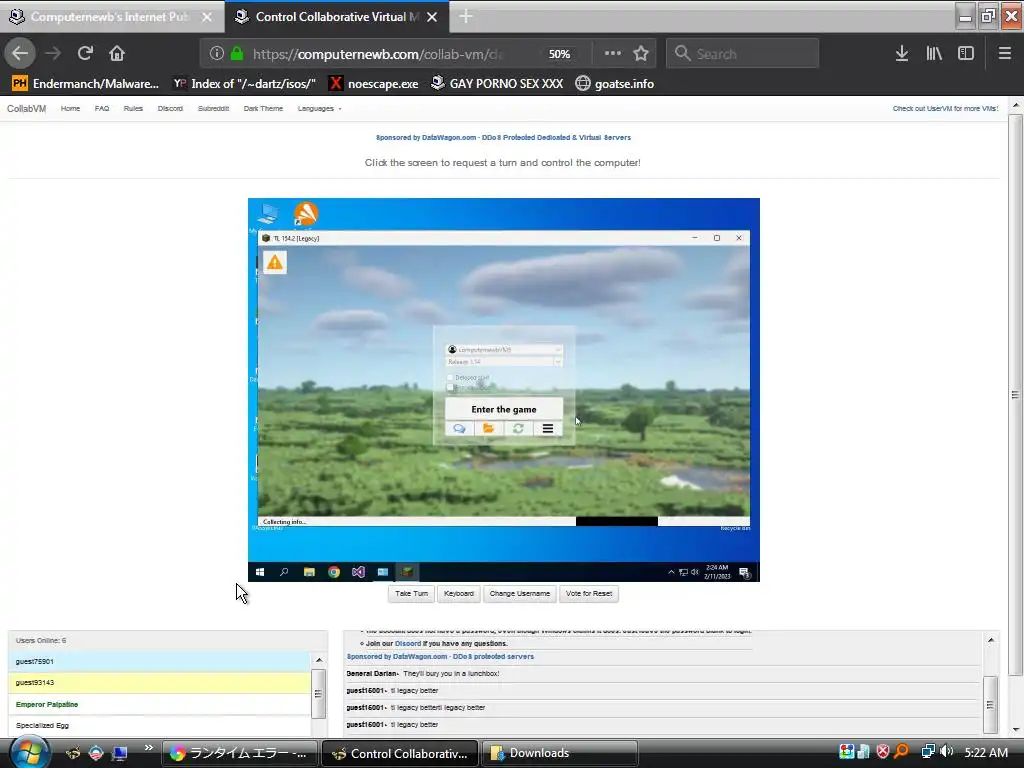Image resolution: width=1024 pixels, height=768 pixels.
Task: Open the Firefox downloads panel
Action: pyautogui.click(x=902, y=54)
